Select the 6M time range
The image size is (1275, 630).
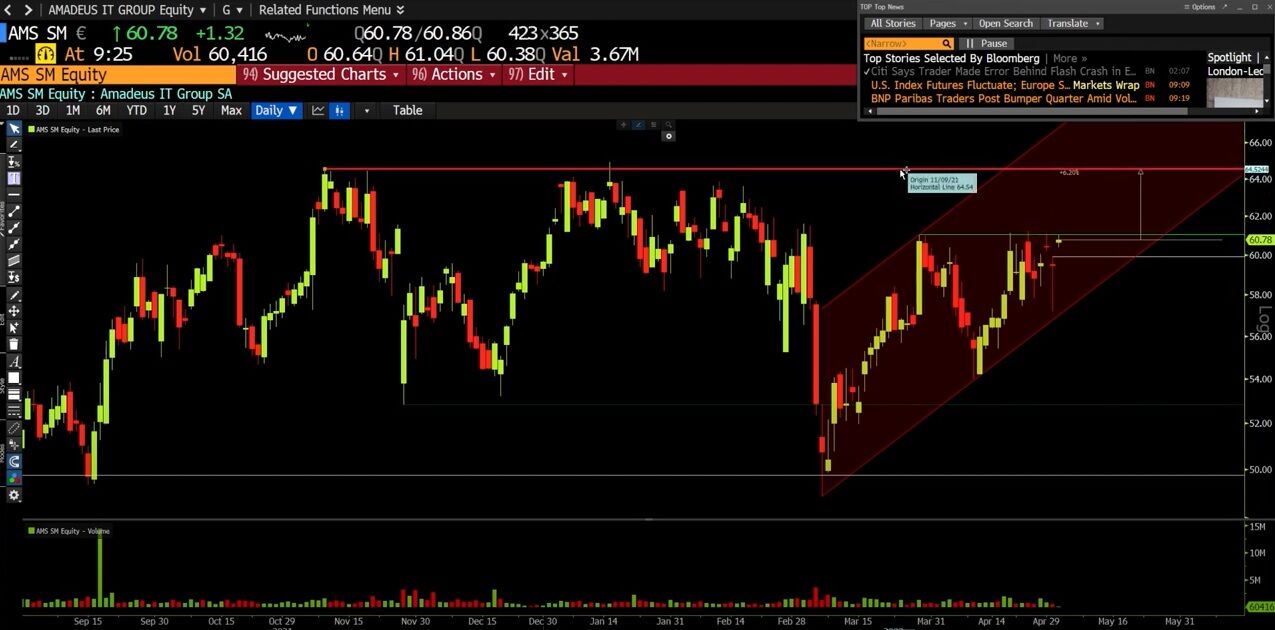[103, 110]
